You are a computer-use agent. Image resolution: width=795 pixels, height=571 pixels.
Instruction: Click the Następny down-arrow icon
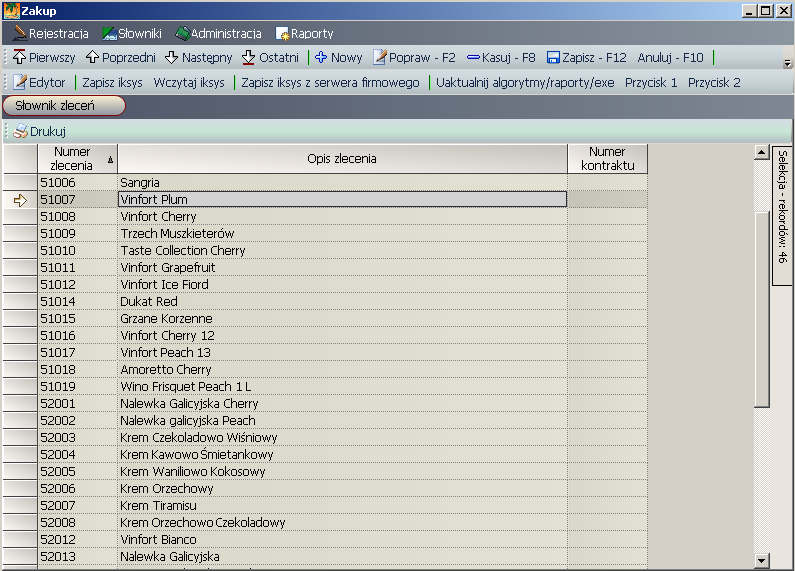pyautogui.click(x=171, y=57)
